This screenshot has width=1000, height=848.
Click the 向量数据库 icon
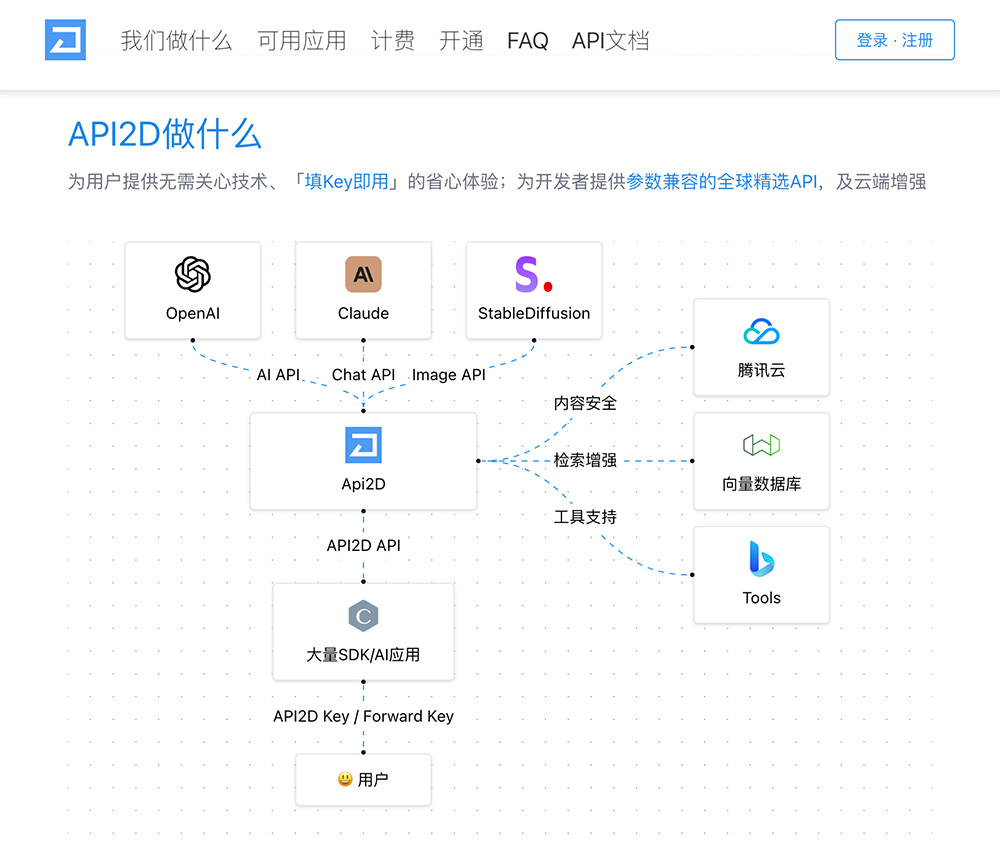(761, 445)
